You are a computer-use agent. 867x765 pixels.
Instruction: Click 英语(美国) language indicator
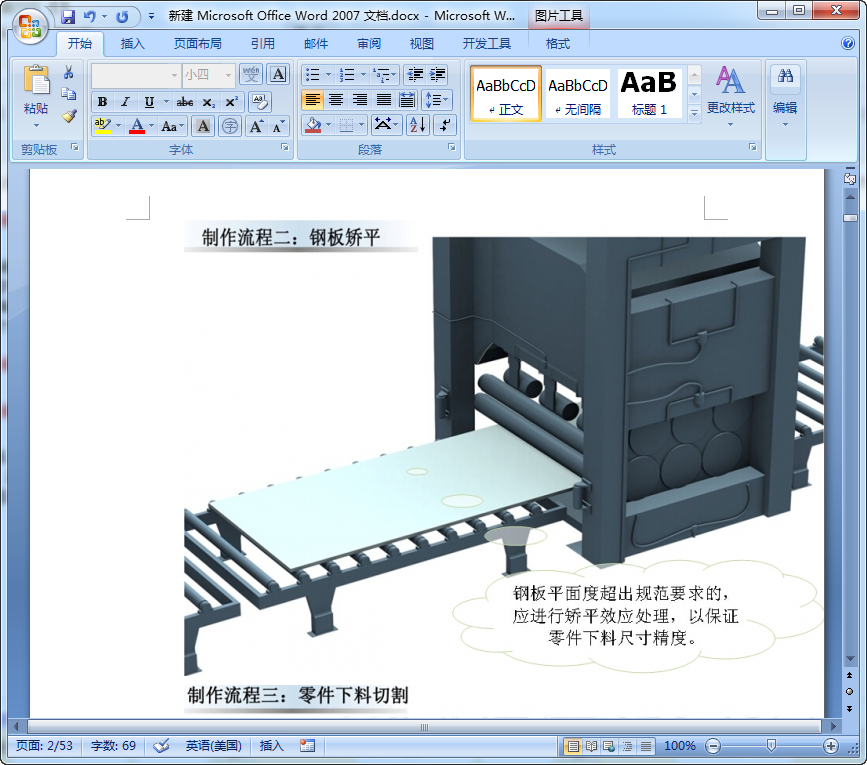(213, 746)
